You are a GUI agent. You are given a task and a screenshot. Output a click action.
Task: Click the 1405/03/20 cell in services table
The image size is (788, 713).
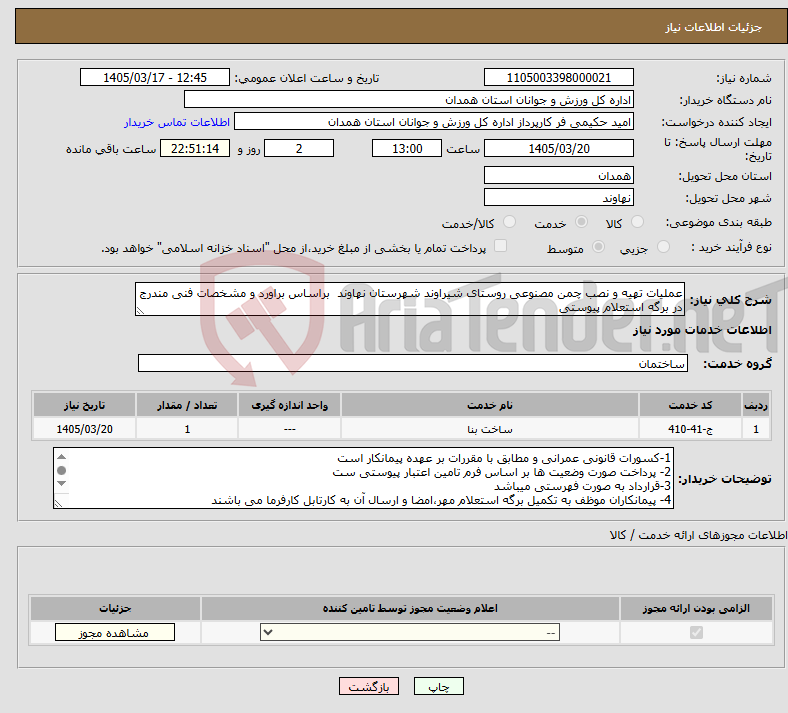(84, 429)
